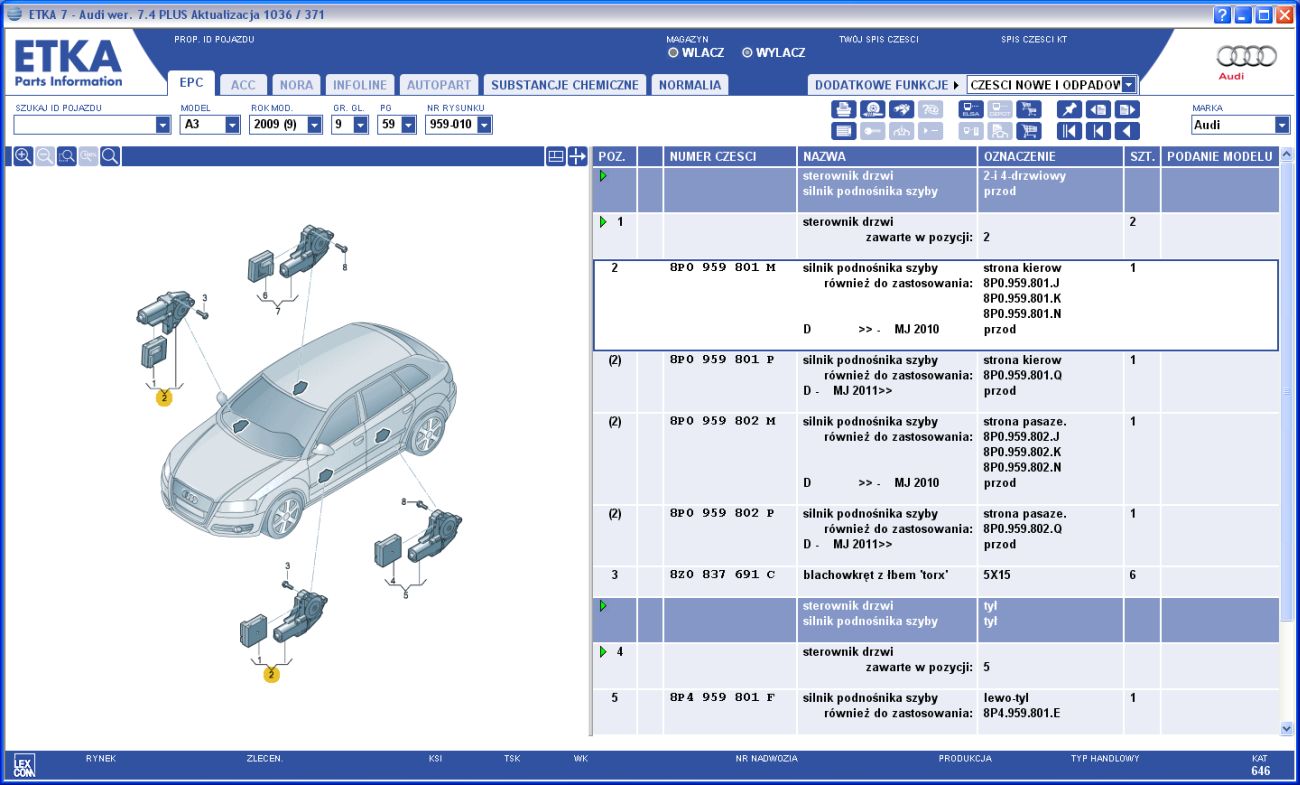Select part number 8Z0 837 691 C
This screenshot has width=1300, height=785.
722,575
